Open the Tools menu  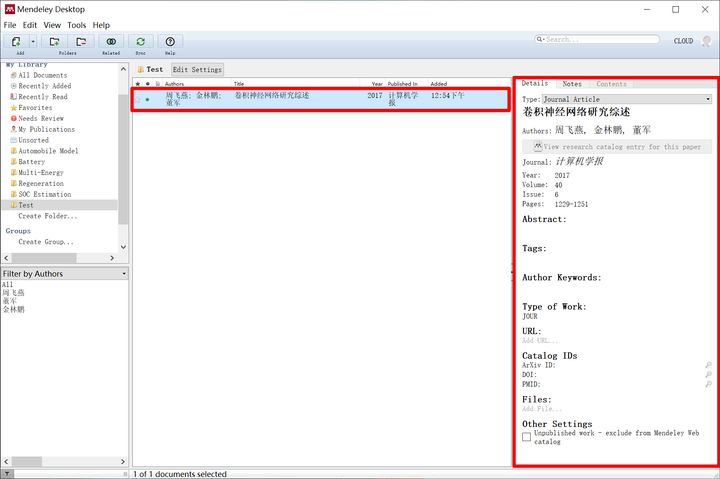click(76, 25)
